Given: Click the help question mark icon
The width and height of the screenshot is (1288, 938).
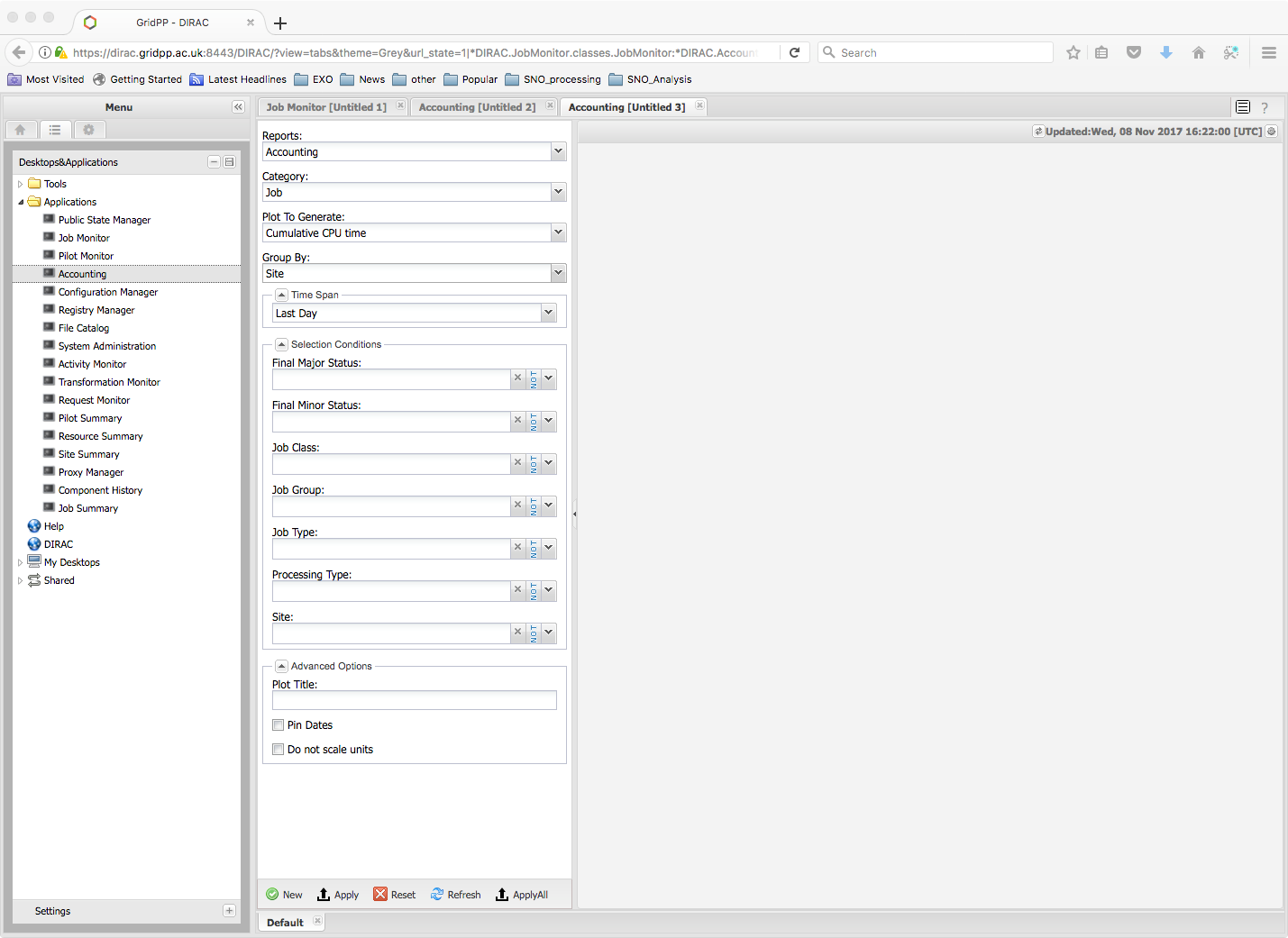Looking at the screenshot, I should pyautogui.click(x=1265, y=107).
